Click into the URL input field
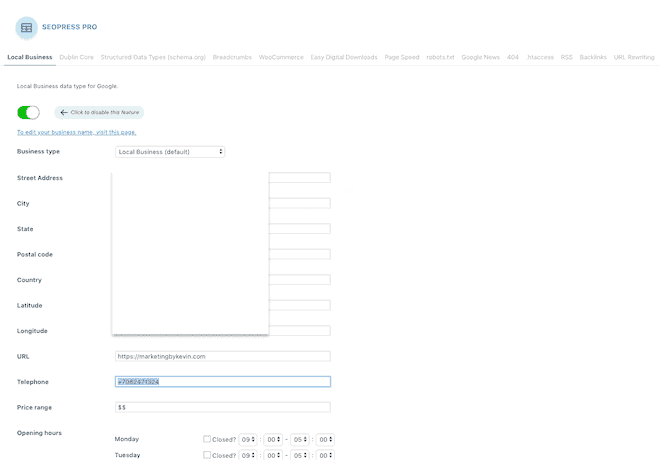Viewport: 660px width, 460px height. 222,356
